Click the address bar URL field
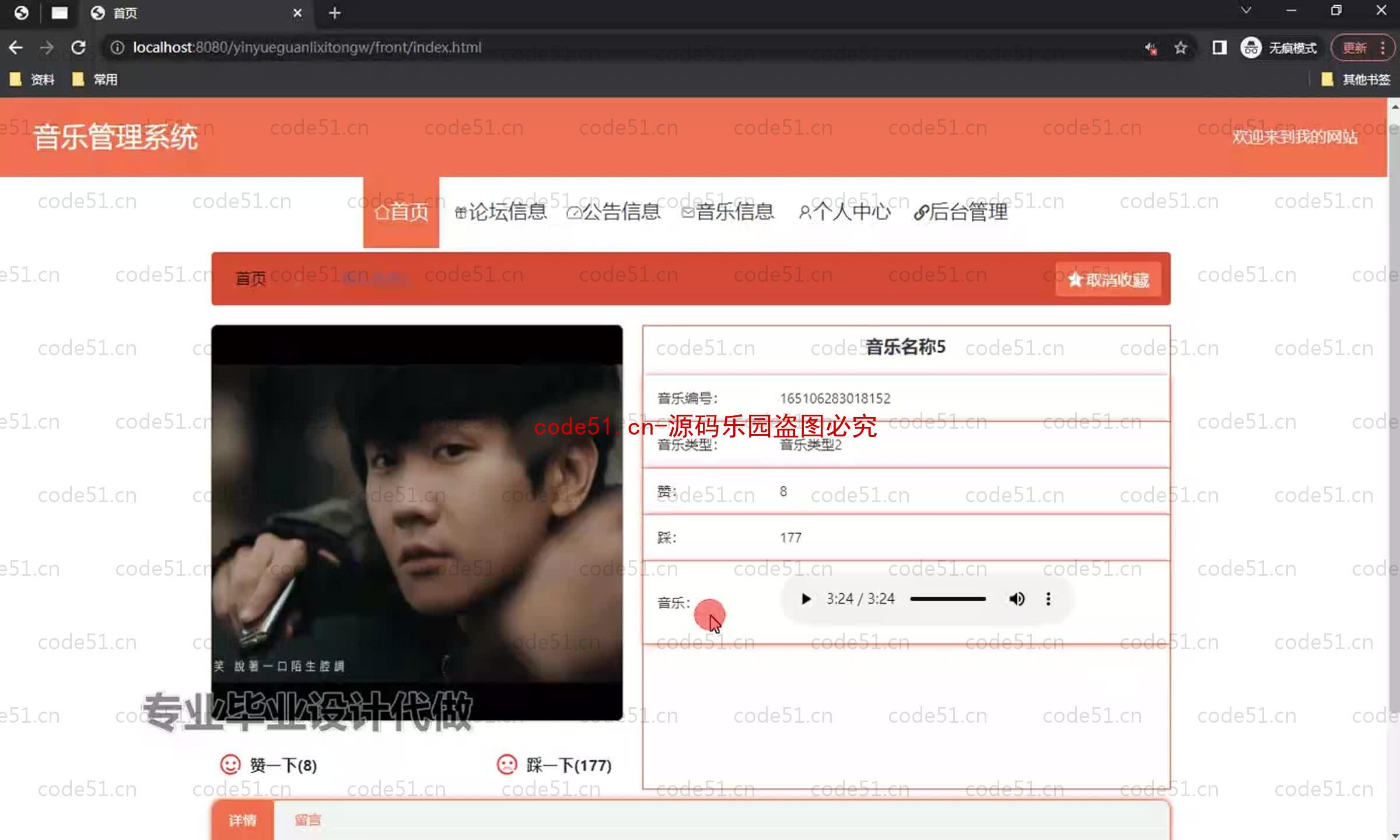The image size is (1400, 840). pyautogui.click(x=618, y=47)
